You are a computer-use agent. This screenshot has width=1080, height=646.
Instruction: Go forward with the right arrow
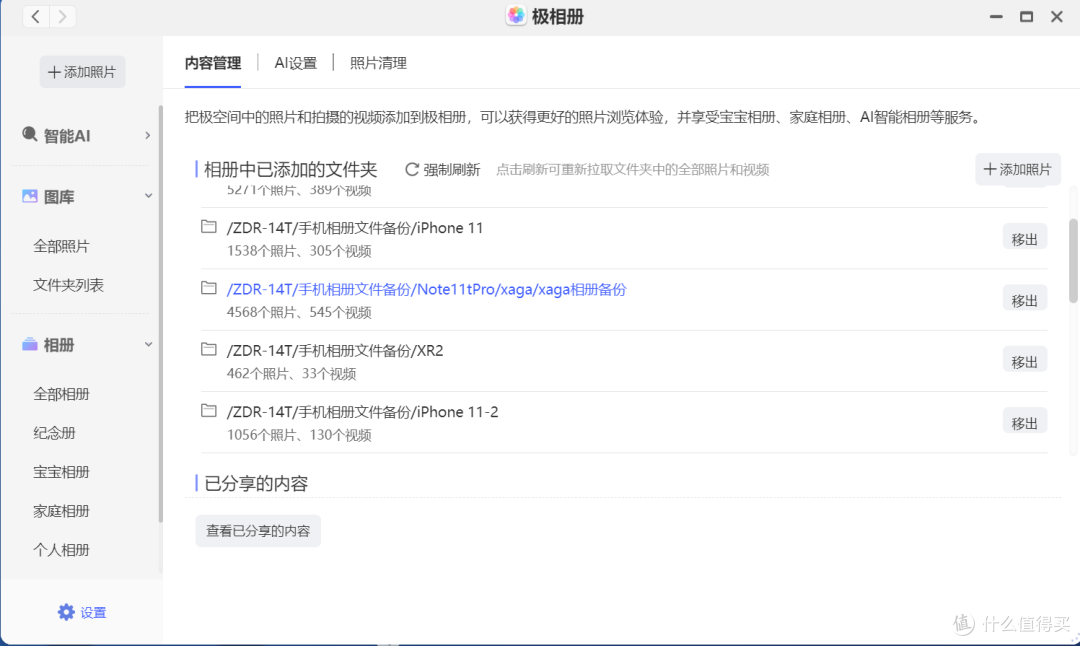point(62,17)
